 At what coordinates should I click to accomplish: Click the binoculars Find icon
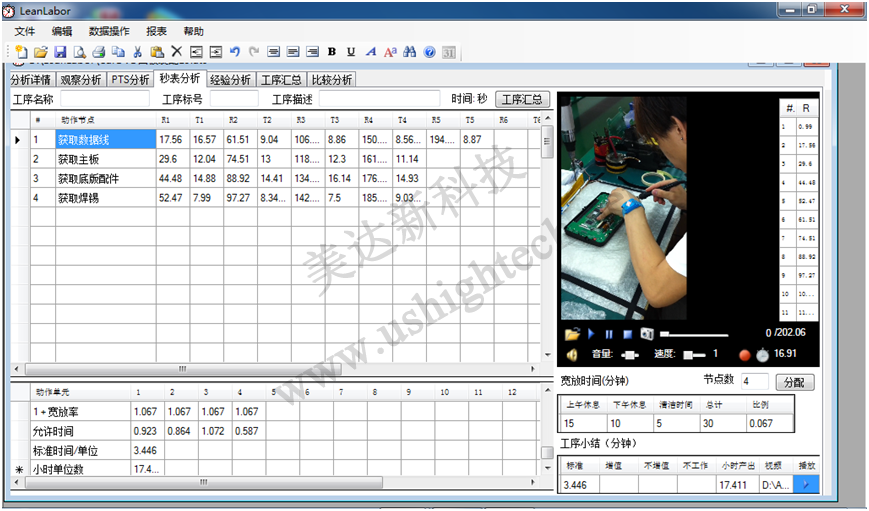coord(410,52)
